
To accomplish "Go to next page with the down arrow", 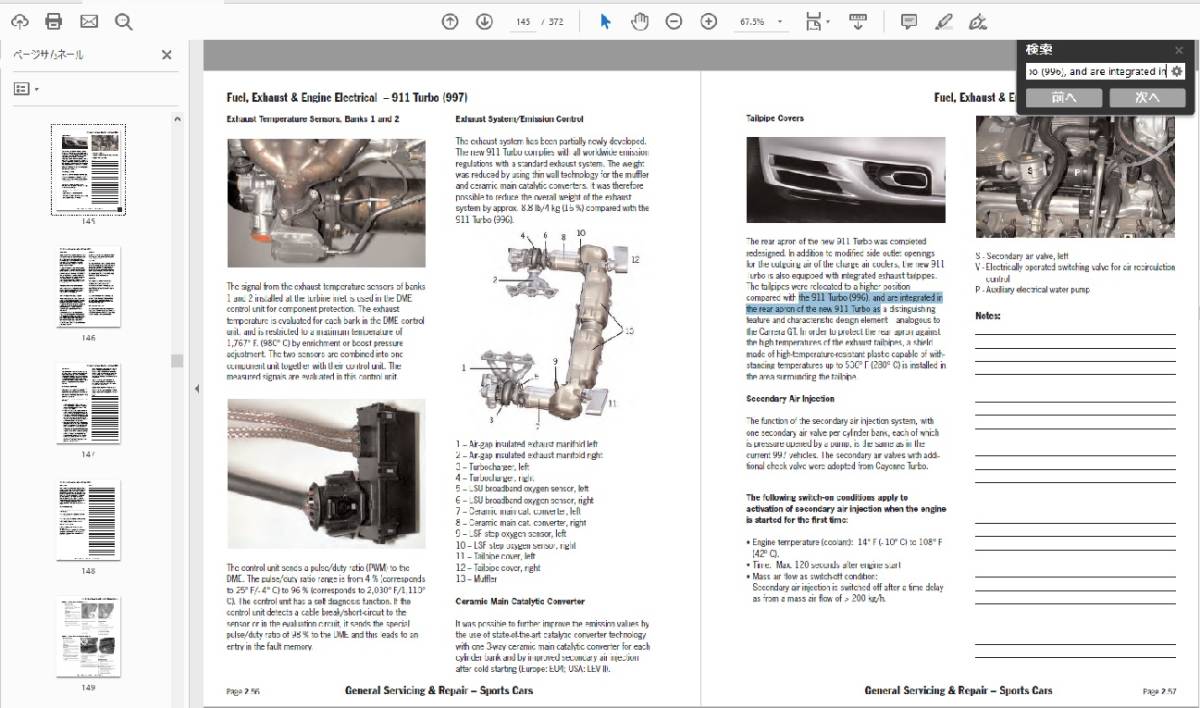I will click(x=484, y=21).
